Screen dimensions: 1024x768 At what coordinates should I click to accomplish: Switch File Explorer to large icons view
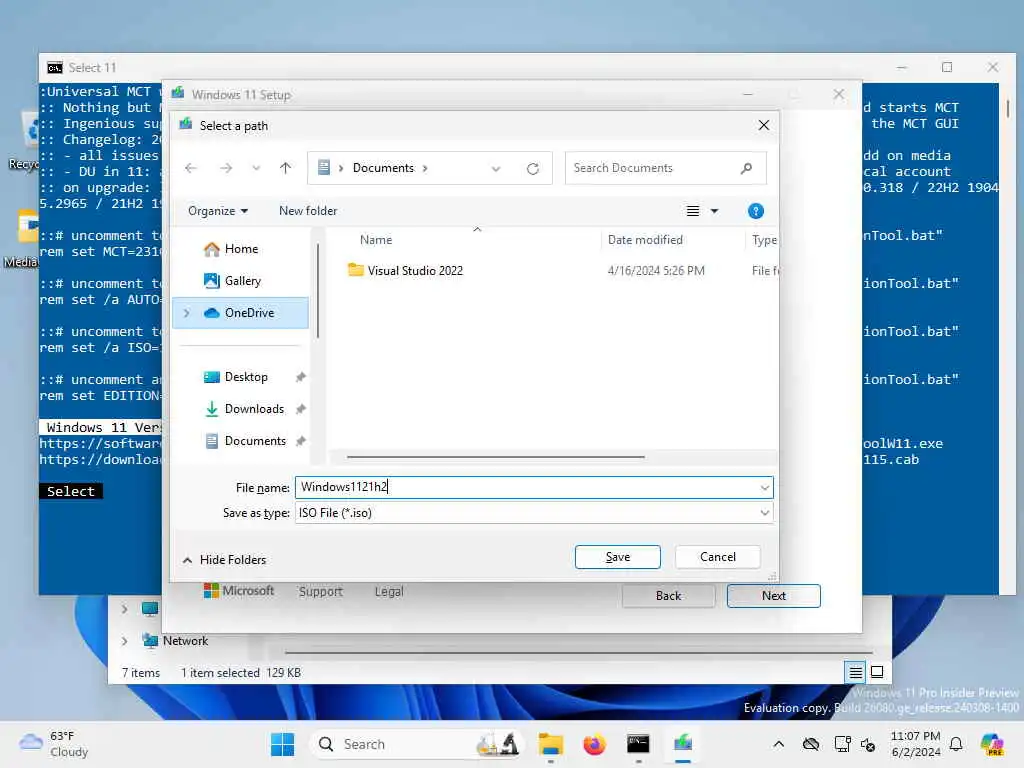[x=877, y=672]
